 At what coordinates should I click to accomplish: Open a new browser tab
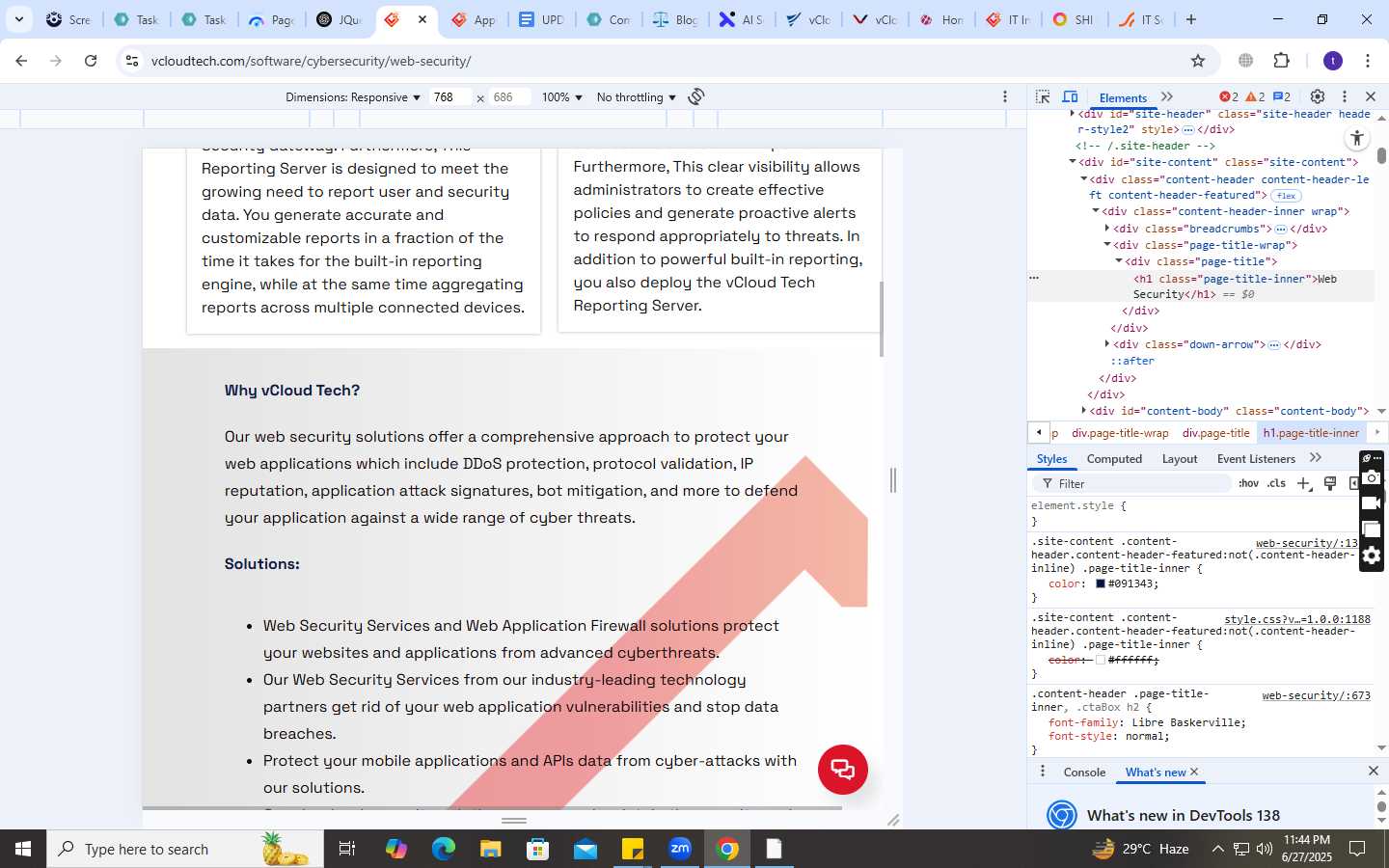tap(1191, 19)
